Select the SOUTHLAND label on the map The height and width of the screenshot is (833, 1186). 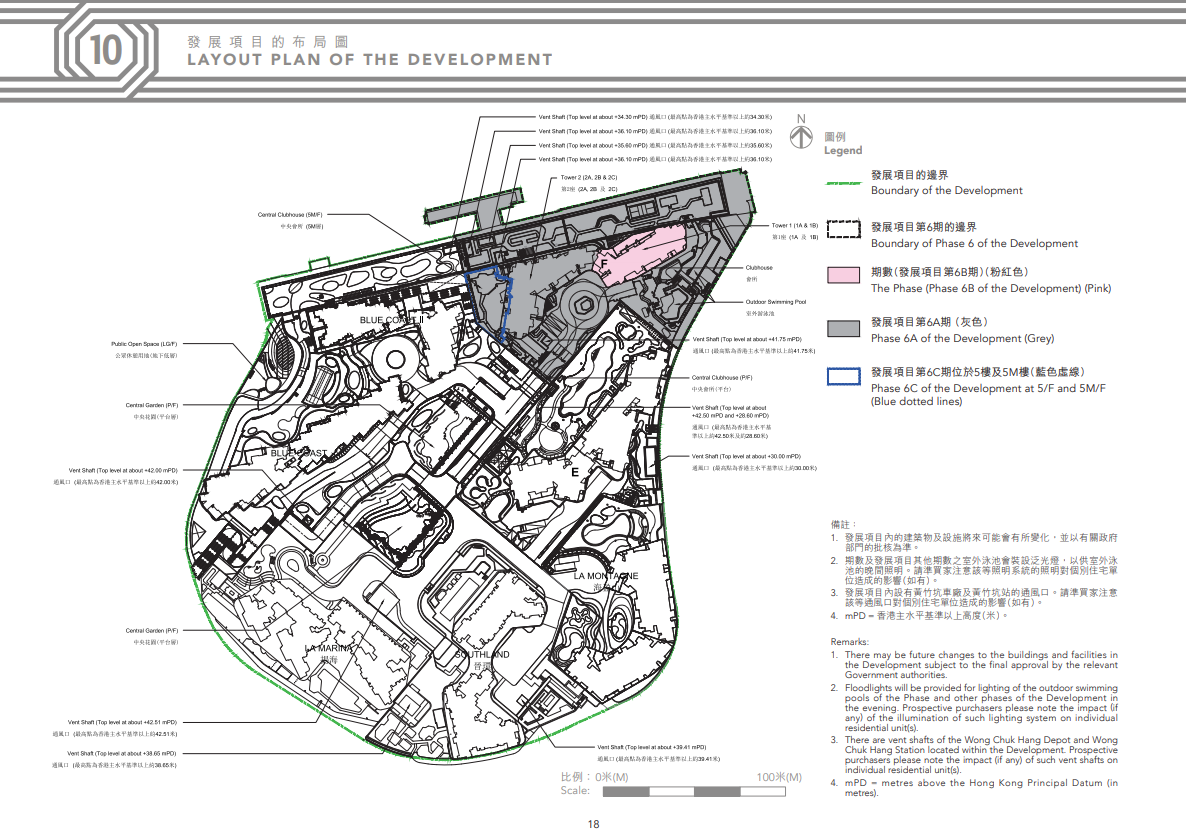483,655
